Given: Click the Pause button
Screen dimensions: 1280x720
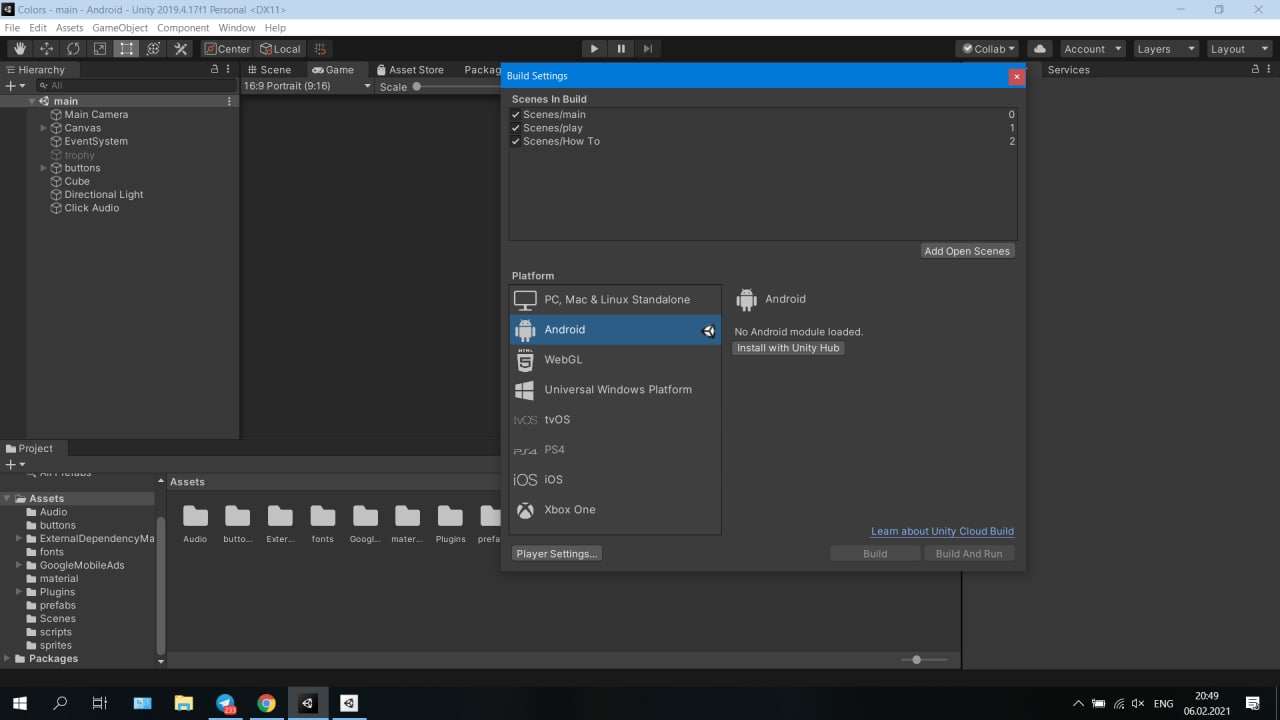Looking at the screenshot, I should coord(621,49).
